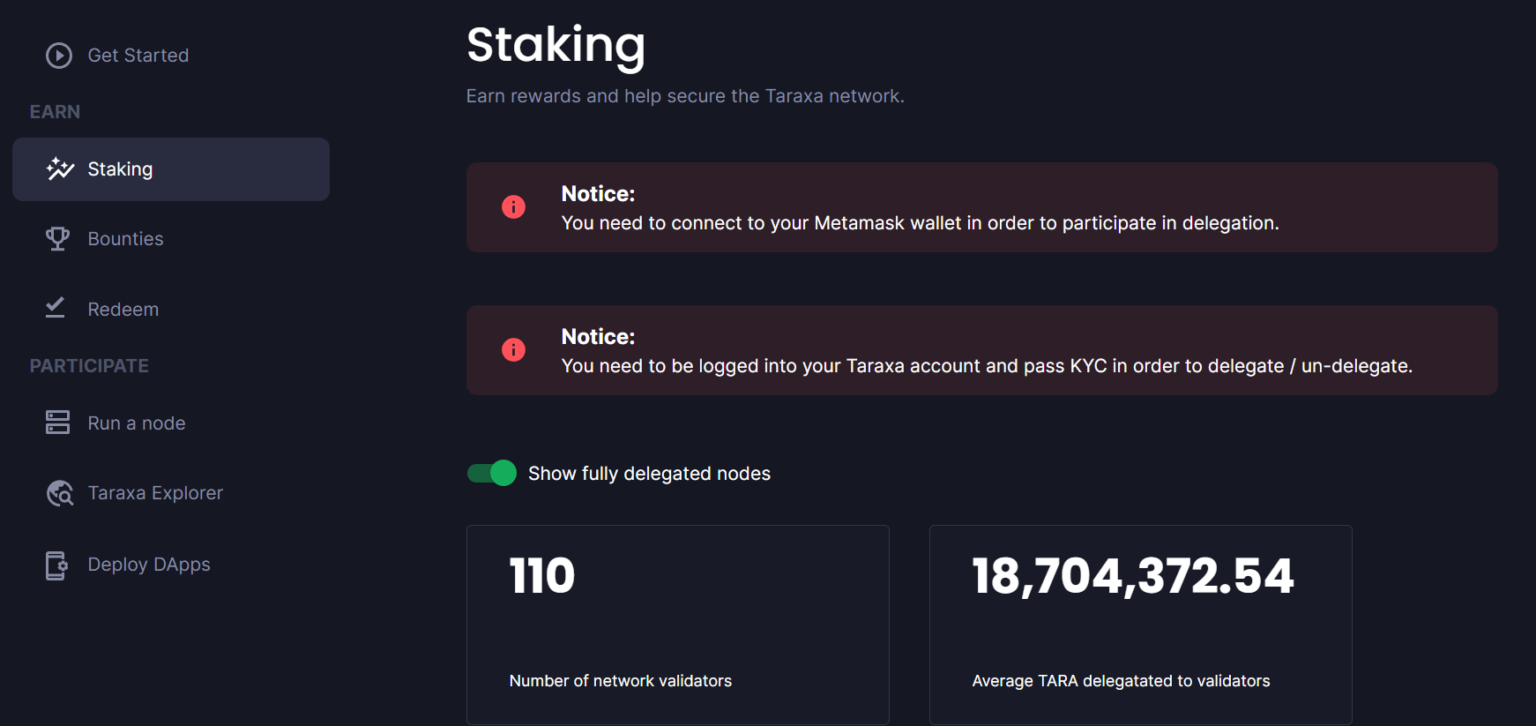Click the Staking sparkle icon
This screenshot has width=1536, height=726.
point(58,169)
